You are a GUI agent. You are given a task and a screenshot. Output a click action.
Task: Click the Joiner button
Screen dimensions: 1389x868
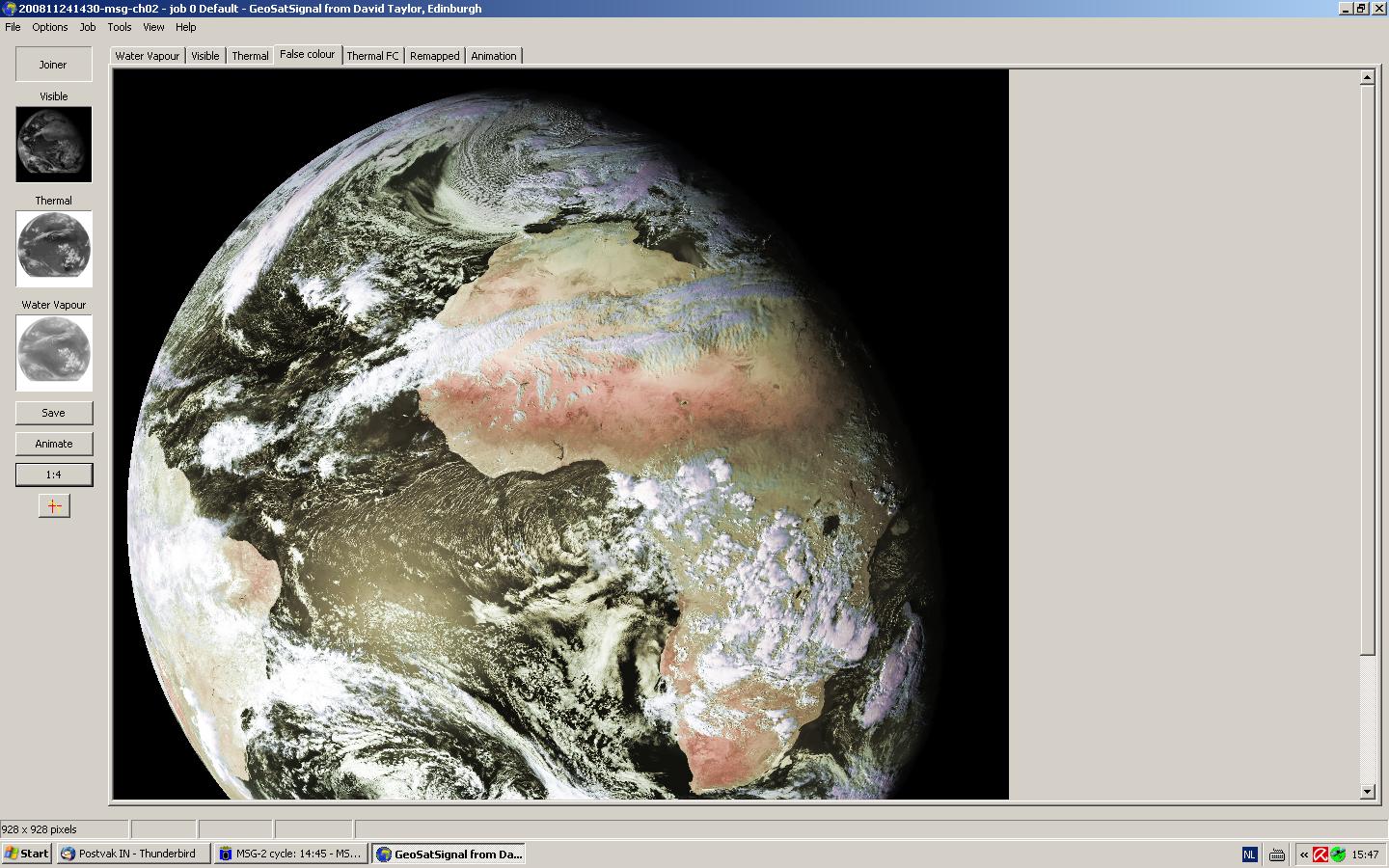[x=53, y=65]
